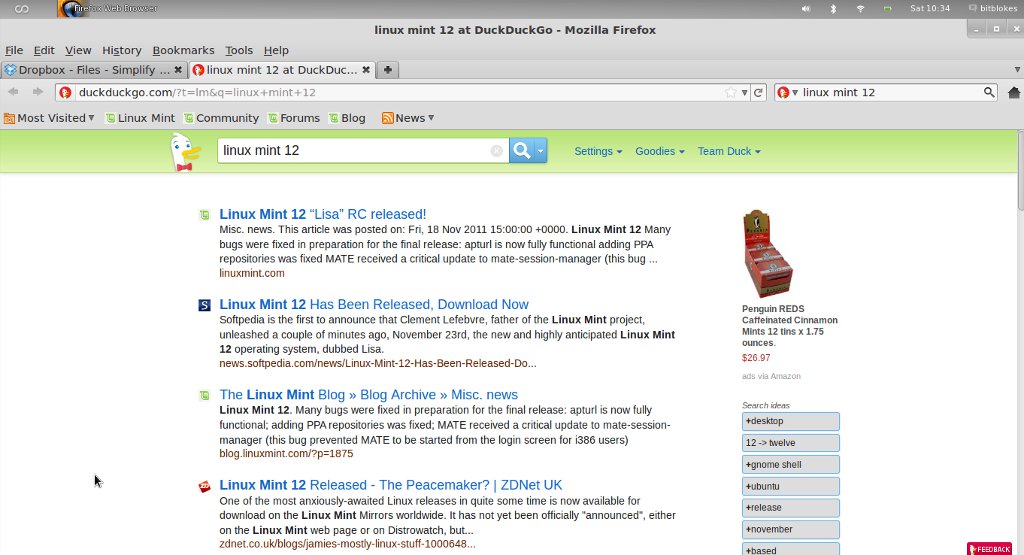Open the Forums bookmark
Viewport: 1024px width, 555px height.
[294, 118]
